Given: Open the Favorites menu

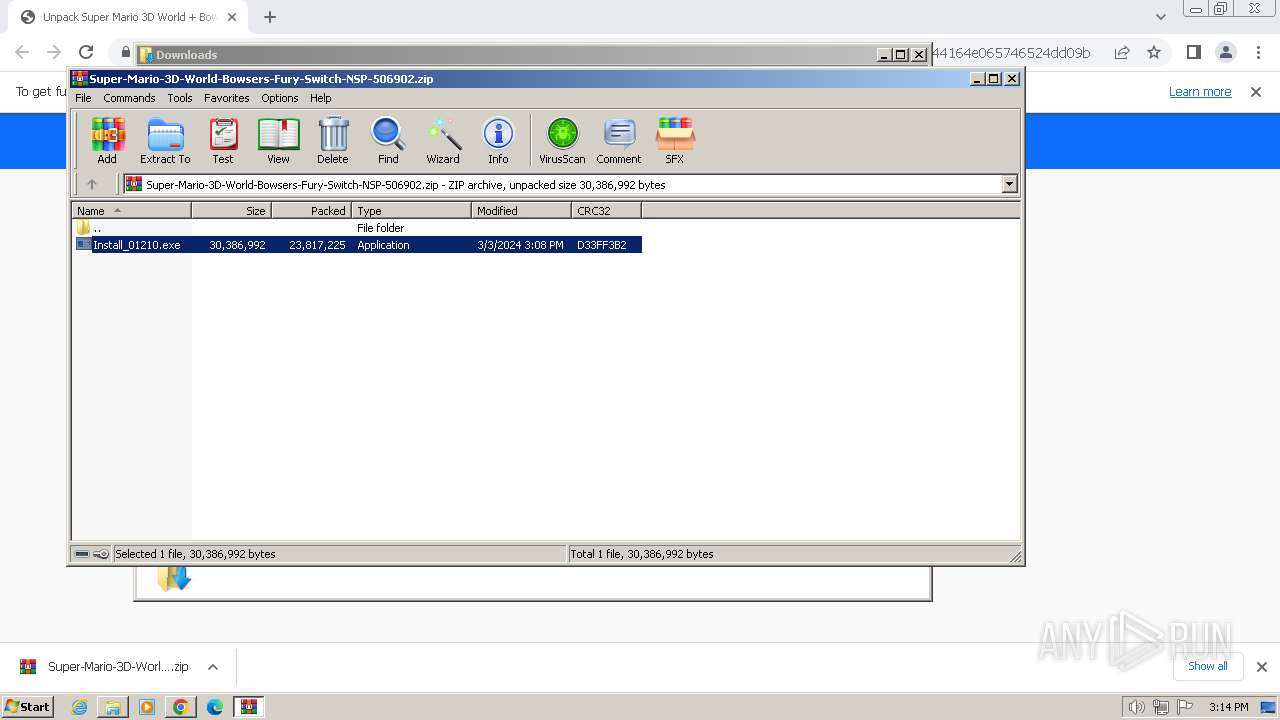Looking at the screenshot, I should (x=227, y=98).
